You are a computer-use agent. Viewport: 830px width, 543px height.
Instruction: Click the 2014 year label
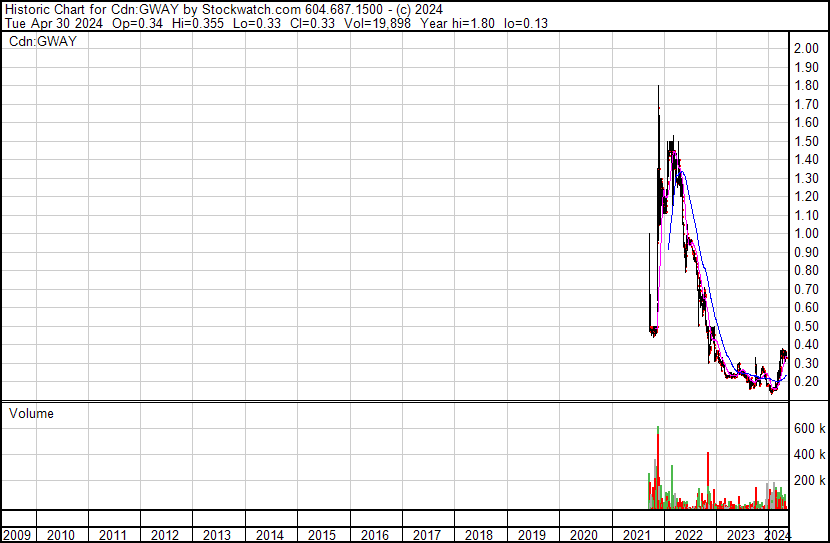tap(270, 535)
